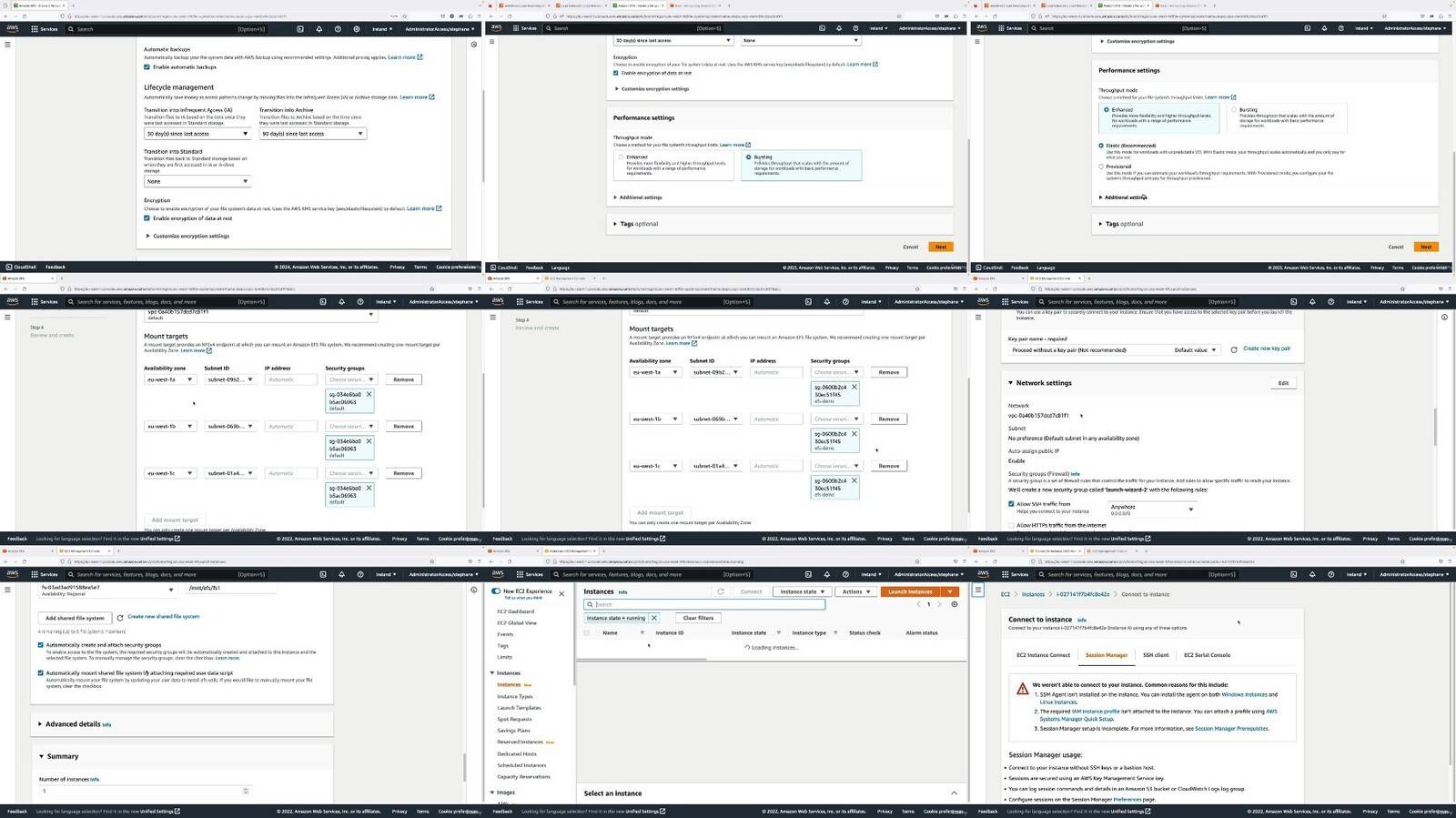Open Launch instances split-button arrow
This screenshot has width=1456, height=818.
coord(951,591)
